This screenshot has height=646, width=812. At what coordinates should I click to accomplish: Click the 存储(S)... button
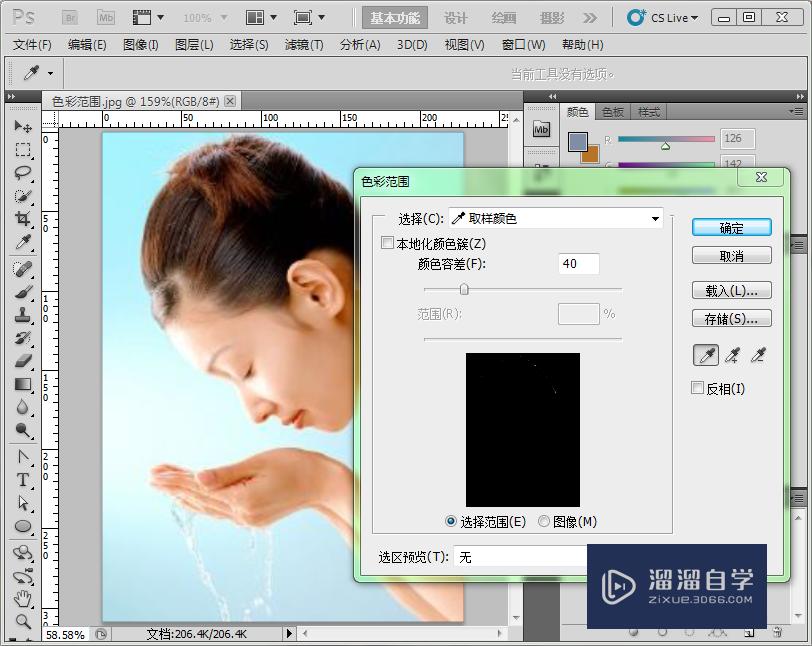[732, 318]
